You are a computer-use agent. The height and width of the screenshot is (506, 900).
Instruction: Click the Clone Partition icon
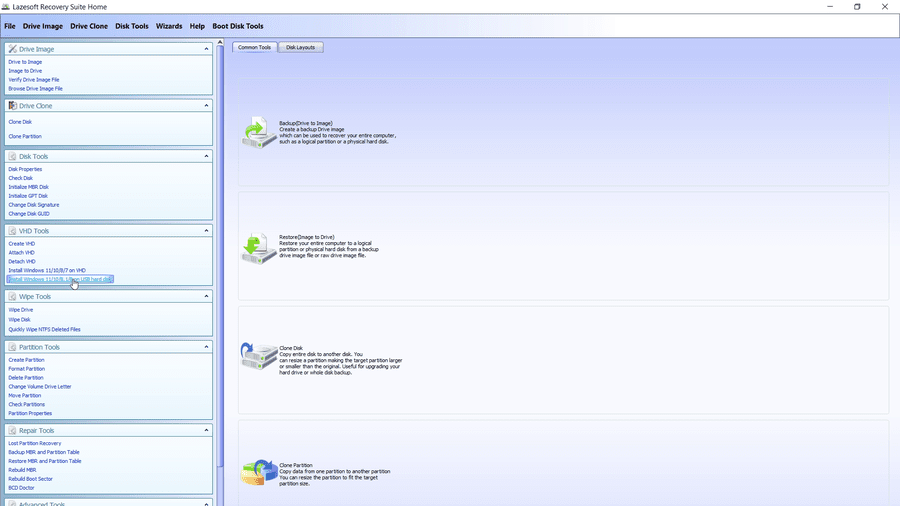[x=259, y=472]
